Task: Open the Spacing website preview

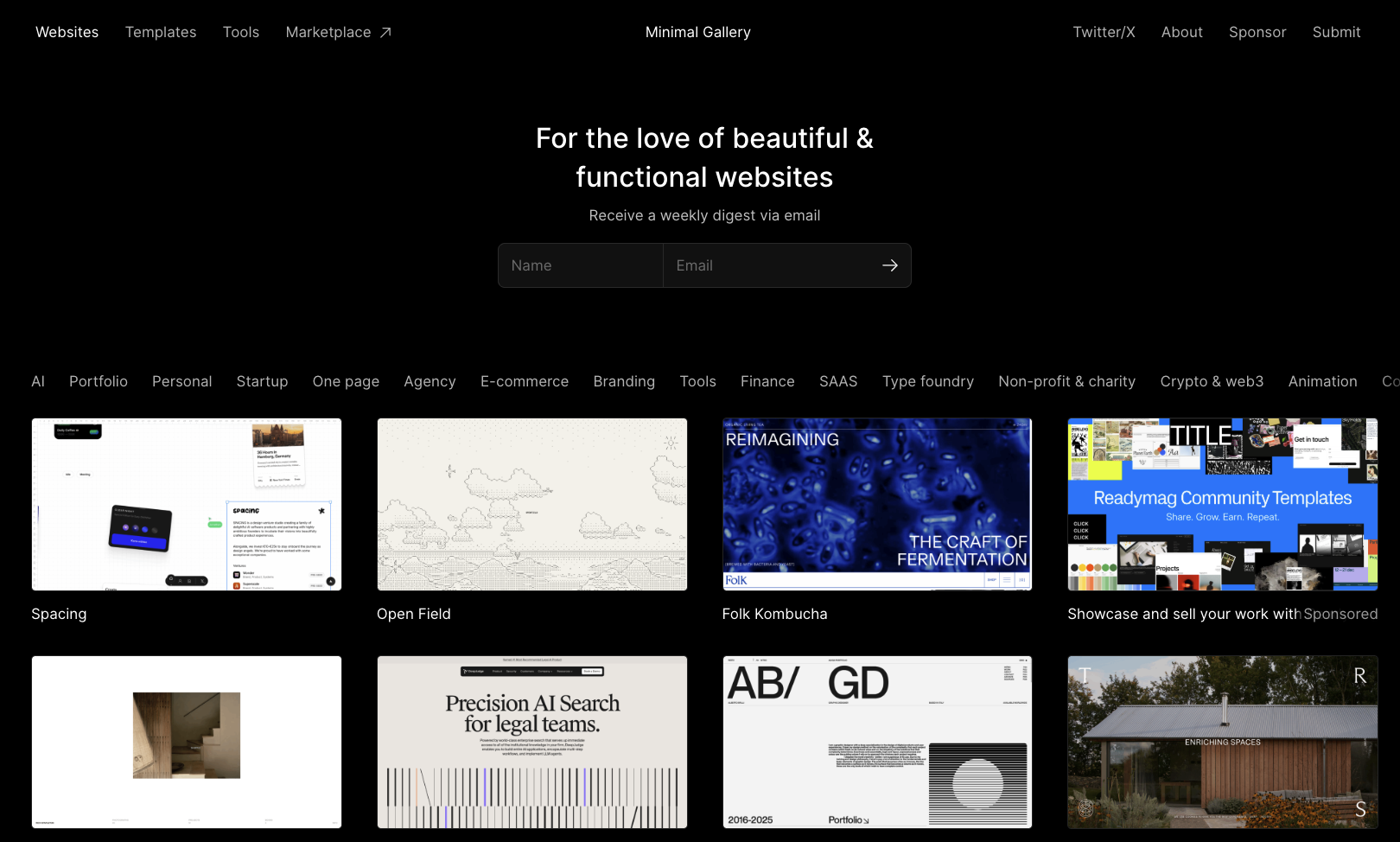Action: [x=186, y=504]
